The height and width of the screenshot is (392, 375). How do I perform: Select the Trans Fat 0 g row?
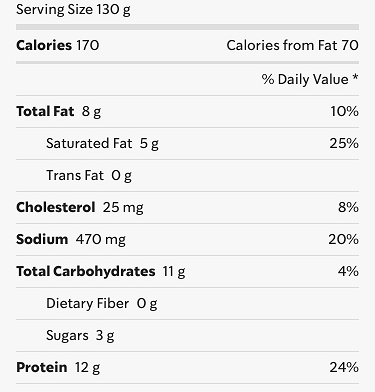(187, 175)
